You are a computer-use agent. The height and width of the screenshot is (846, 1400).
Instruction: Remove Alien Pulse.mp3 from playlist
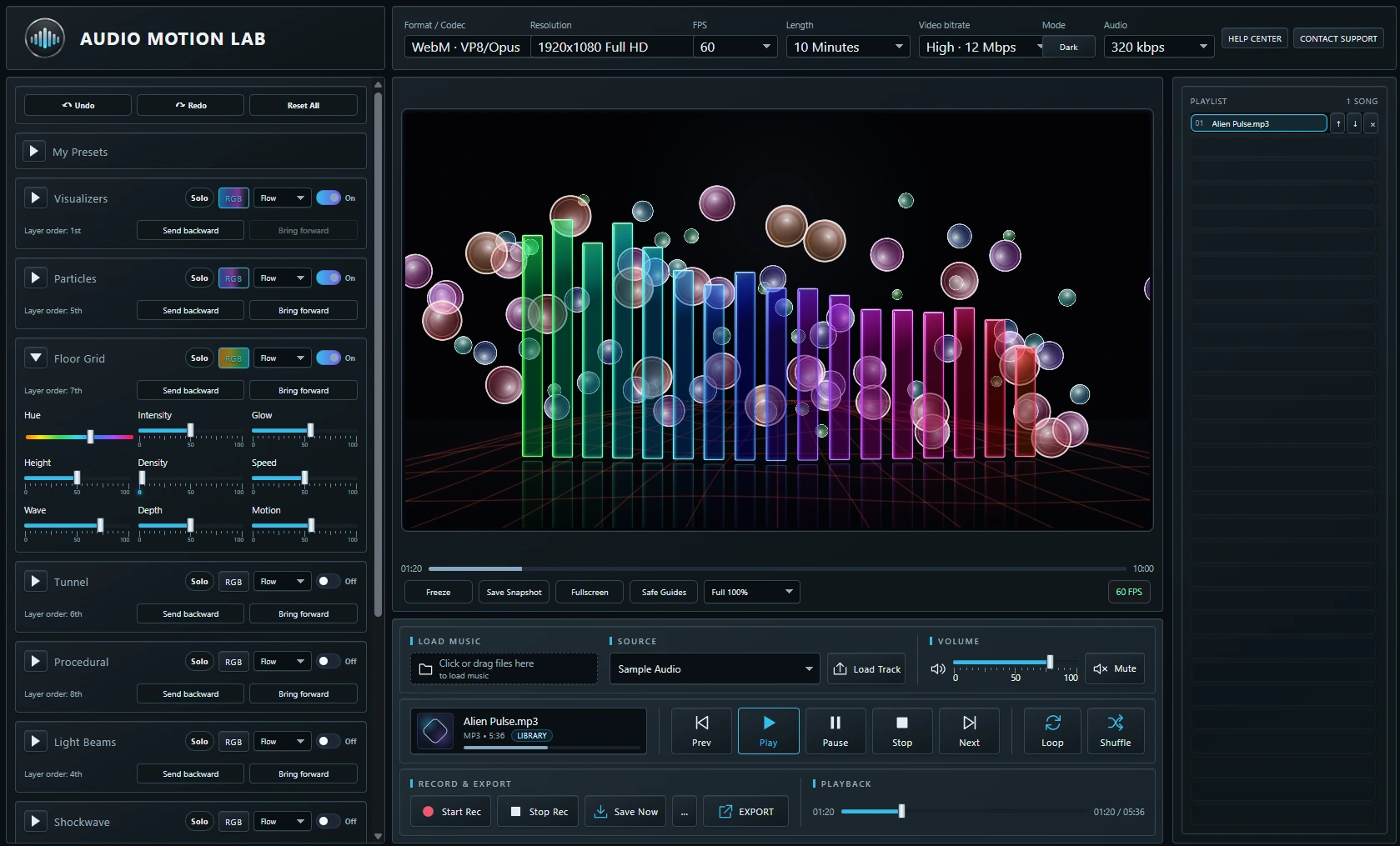(1372, 123)
